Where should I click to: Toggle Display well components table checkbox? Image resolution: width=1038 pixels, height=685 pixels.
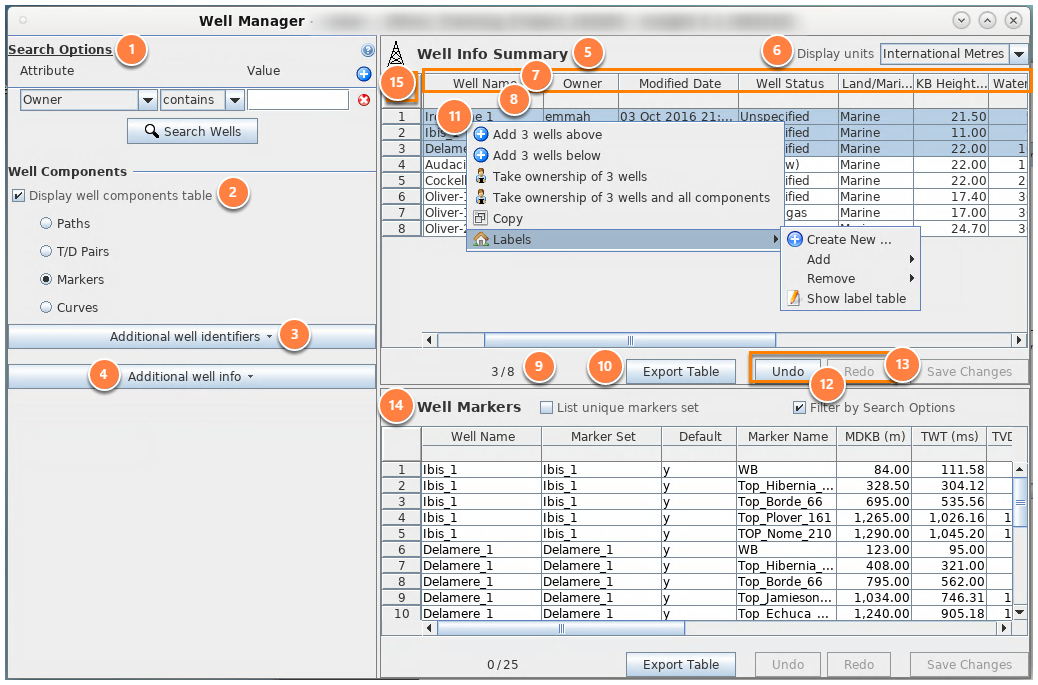[19, 196]
